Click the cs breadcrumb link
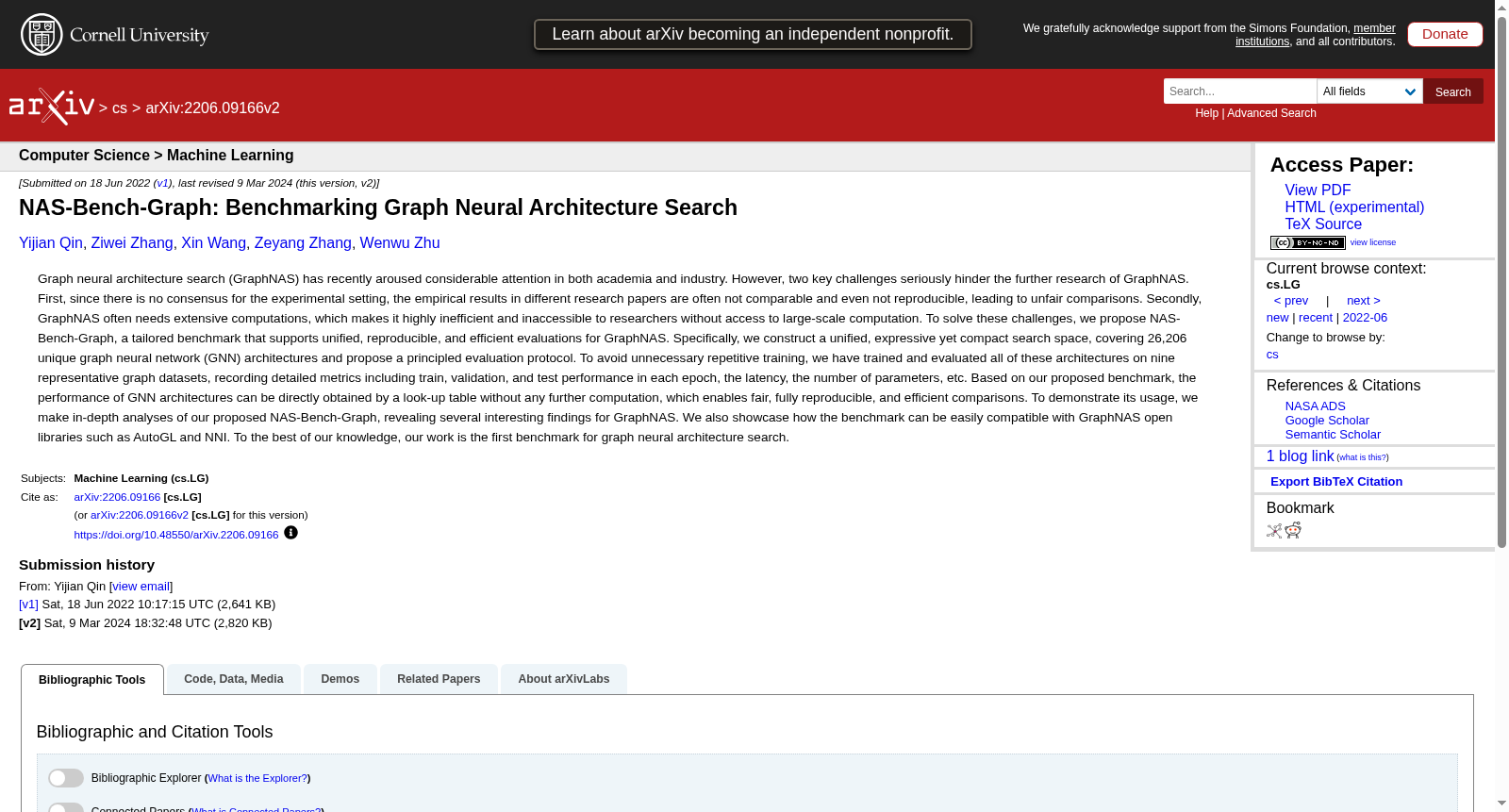This screenshot has width=1509, height=812. 120,108
